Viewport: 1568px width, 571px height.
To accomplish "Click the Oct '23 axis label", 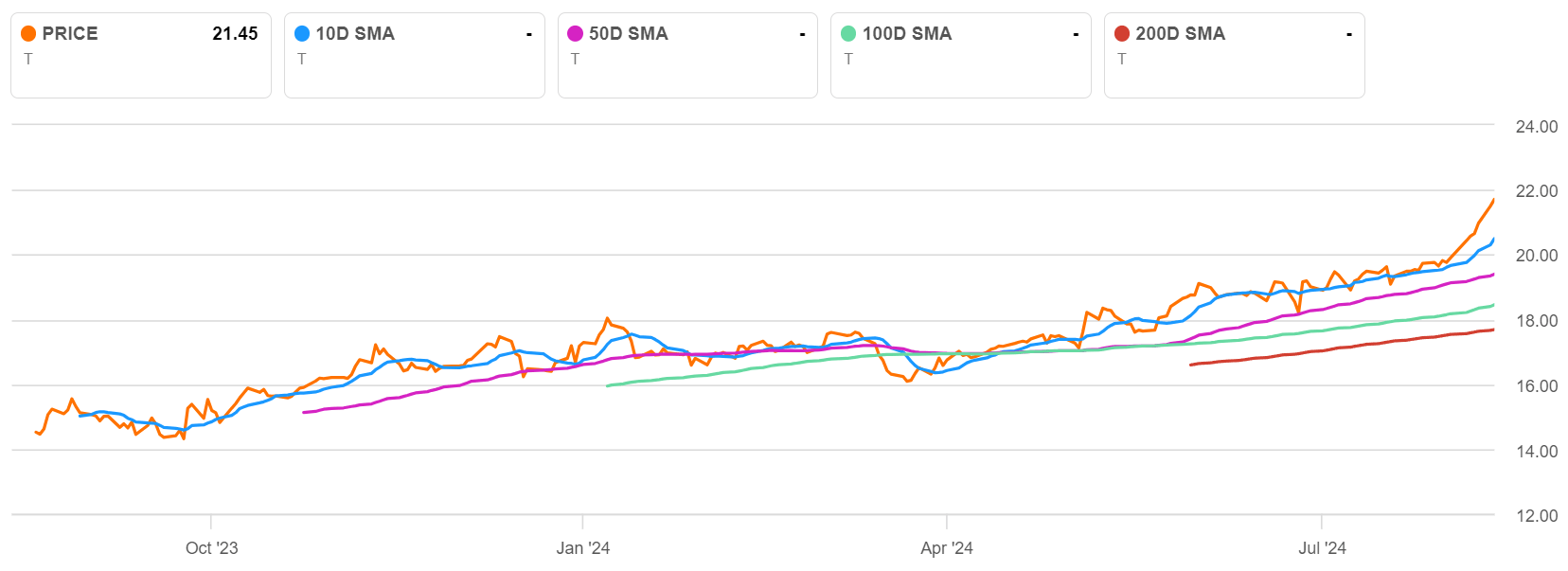I will pyautogui.click(x=211, y=548).
